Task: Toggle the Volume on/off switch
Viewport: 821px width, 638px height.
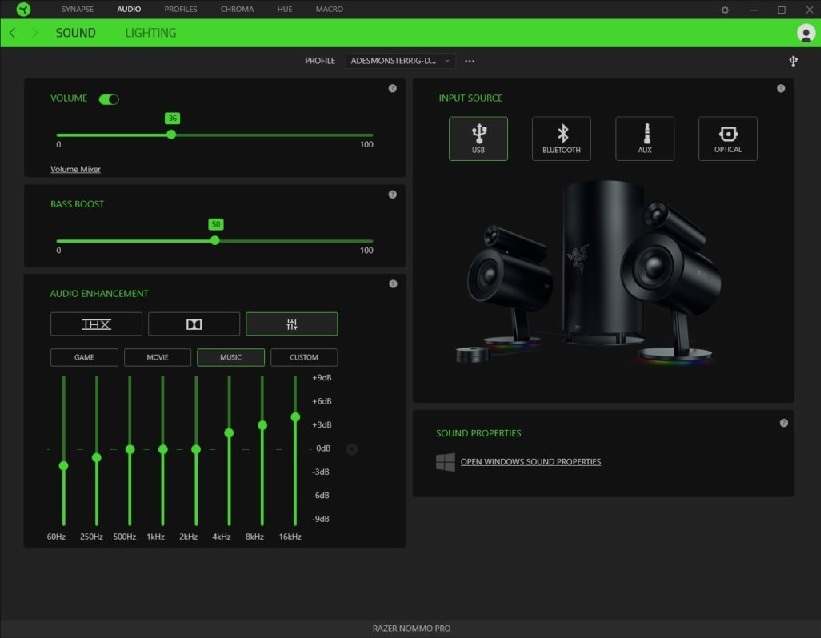Action: 109,99
